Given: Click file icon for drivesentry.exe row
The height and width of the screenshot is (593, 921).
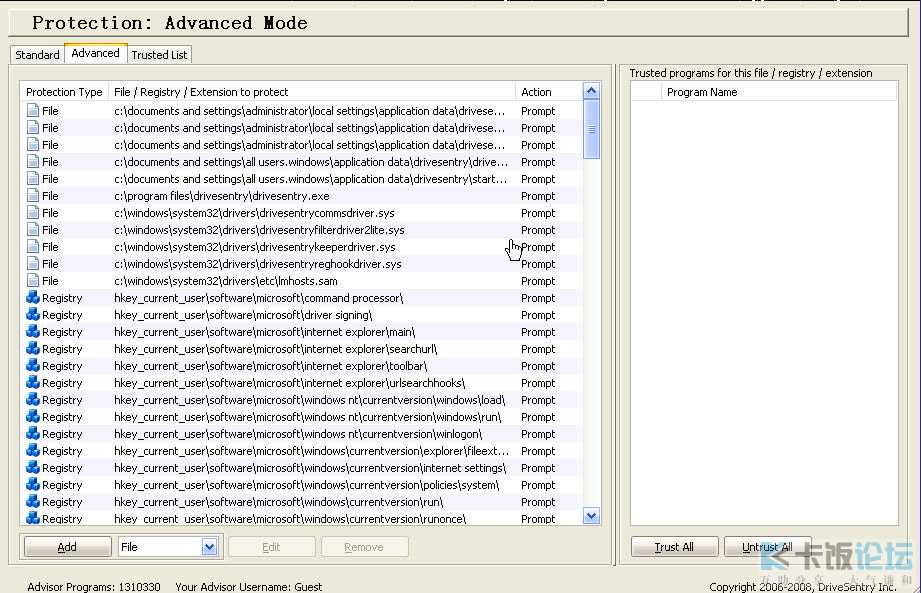Looking at the screenshot, I should point(33,196).
